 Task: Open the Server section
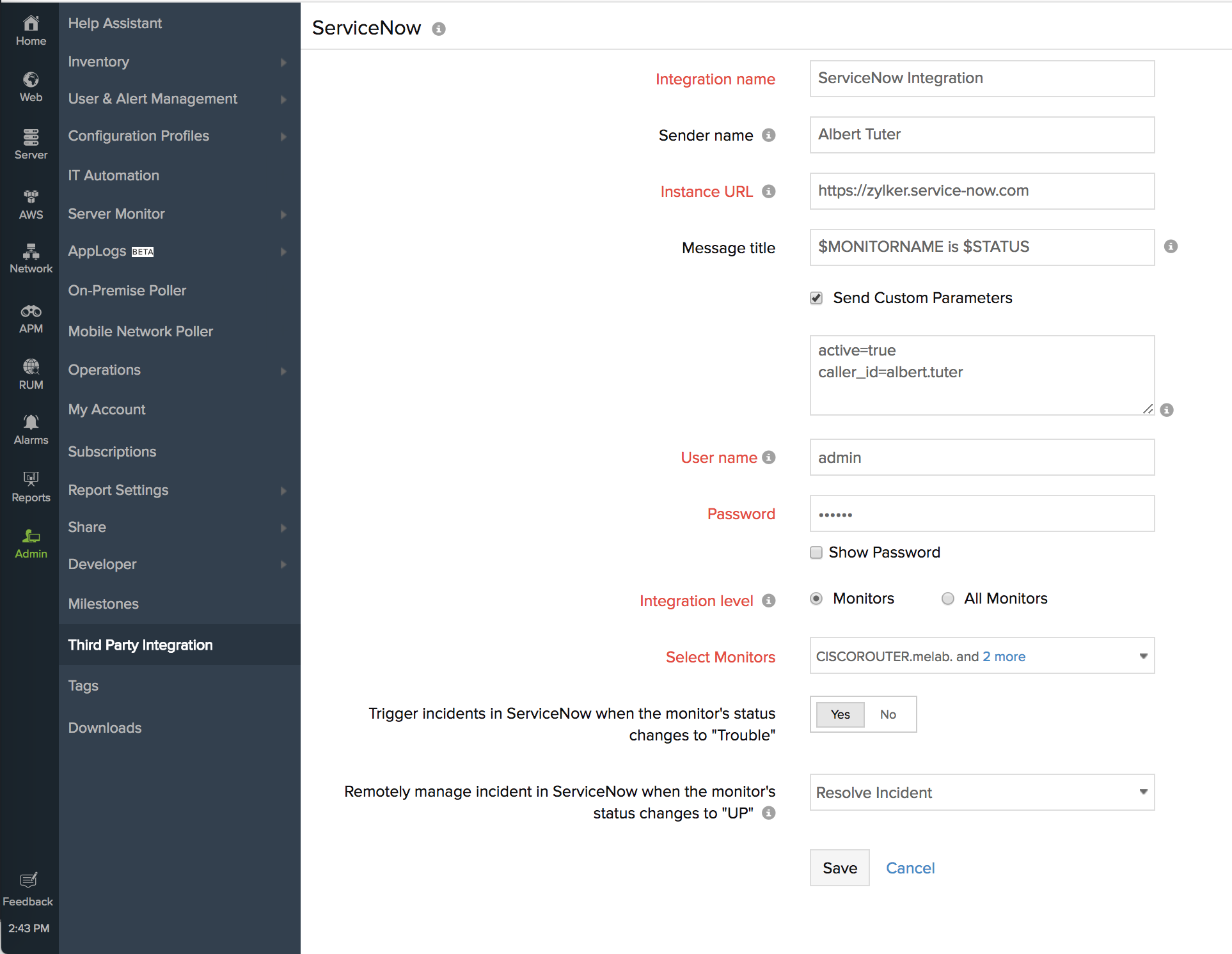(30, 142)
